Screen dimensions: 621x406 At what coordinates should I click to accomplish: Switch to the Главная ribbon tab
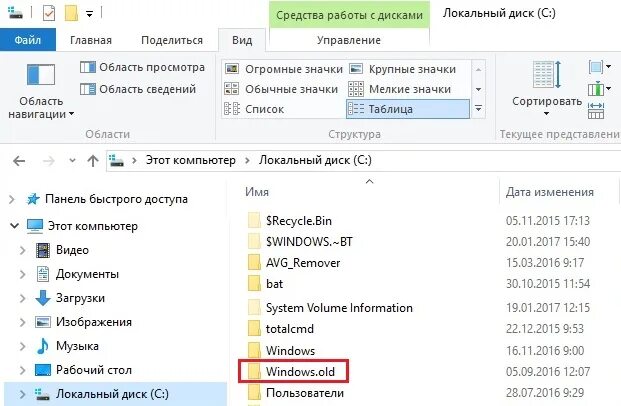91,40
